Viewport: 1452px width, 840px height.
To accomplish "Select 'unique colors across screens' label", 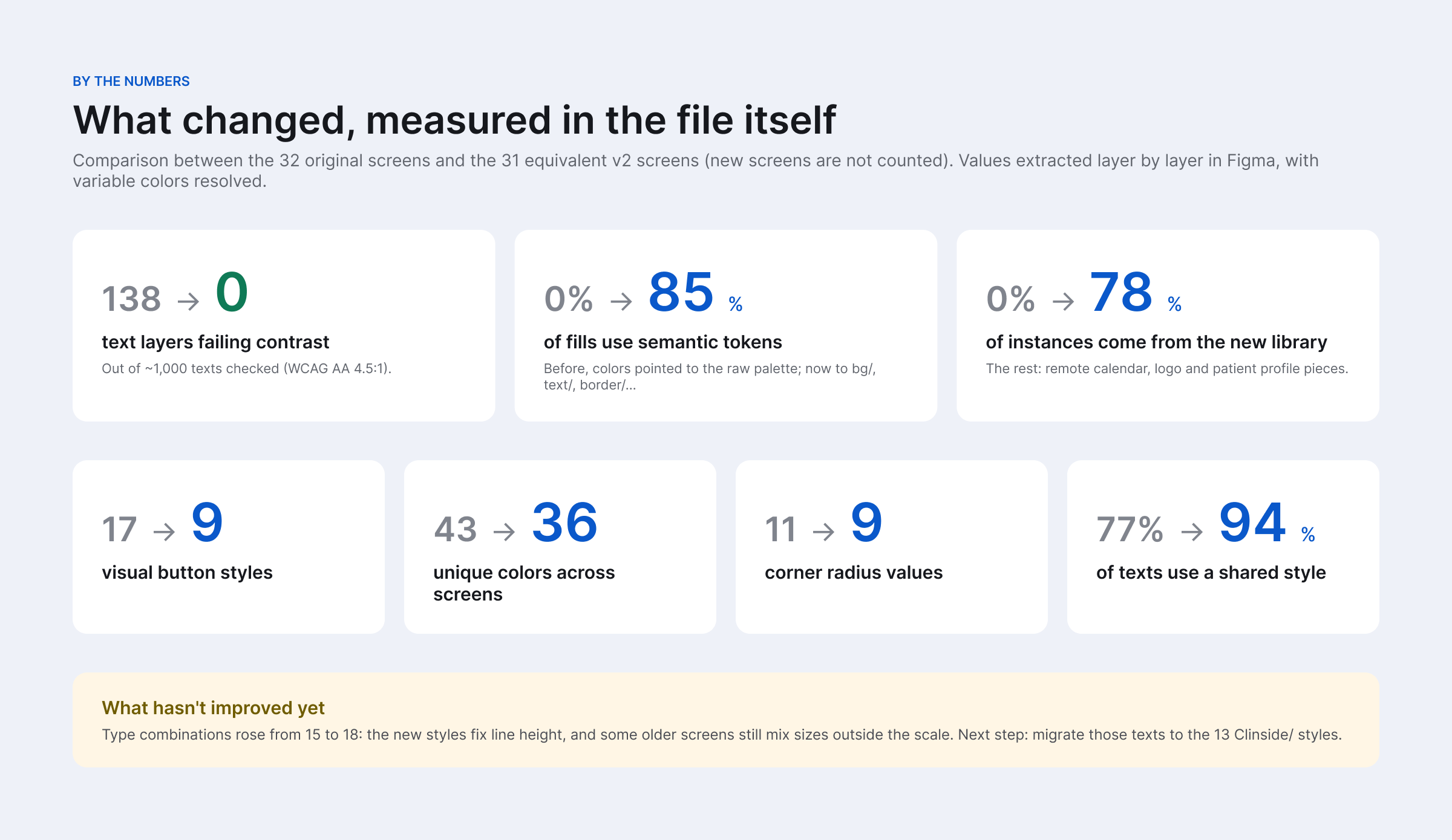I will tap(524, 584).
